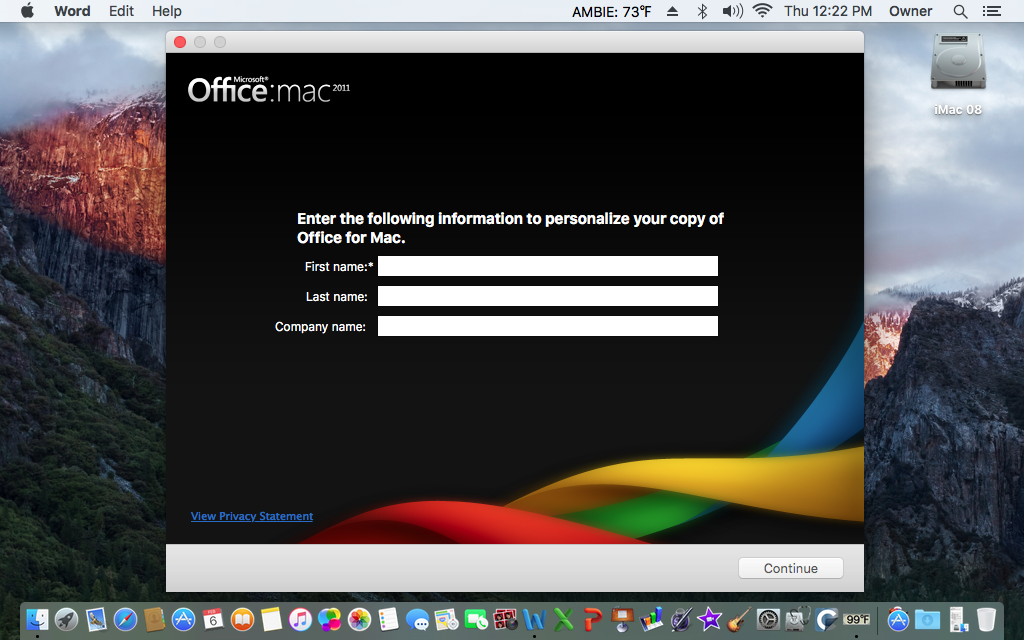Open the Trash in Dock
1024x640 pixels.
tap(986, 618)
